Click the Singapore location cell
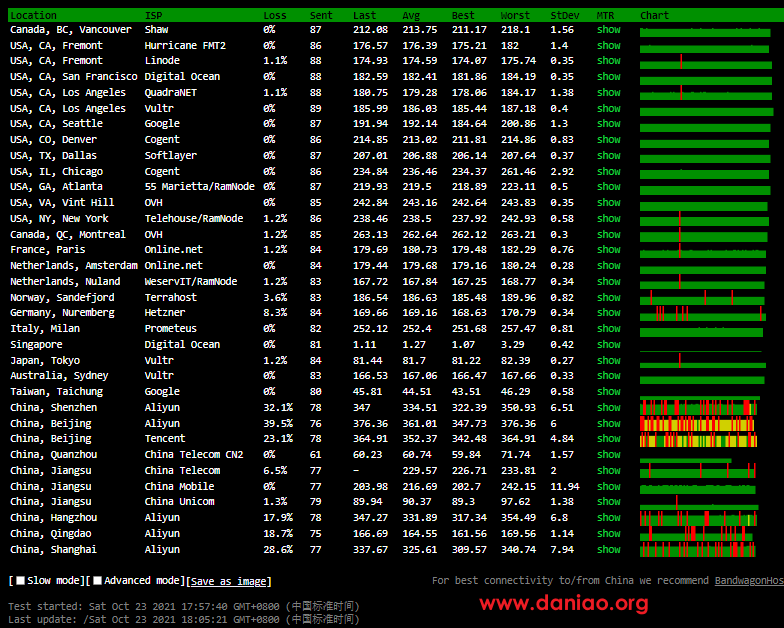This screenshot has height=628, width=784. pyautogui.click(x=36, y=344)
